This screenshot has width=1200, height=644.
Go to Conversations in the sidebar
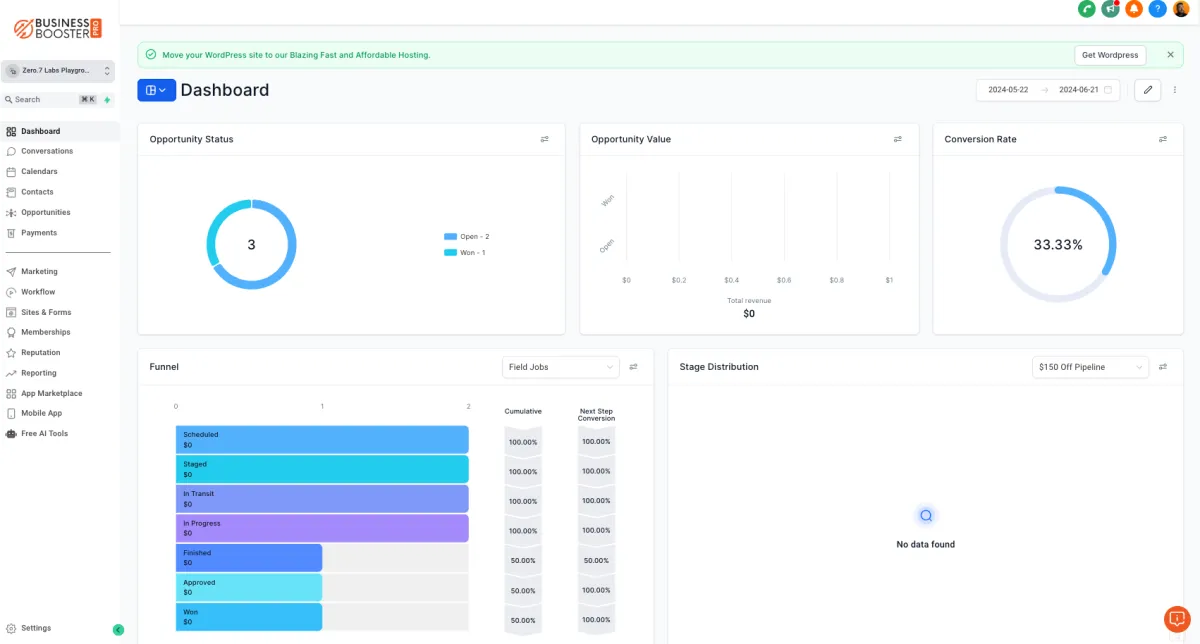click(47, 151)
